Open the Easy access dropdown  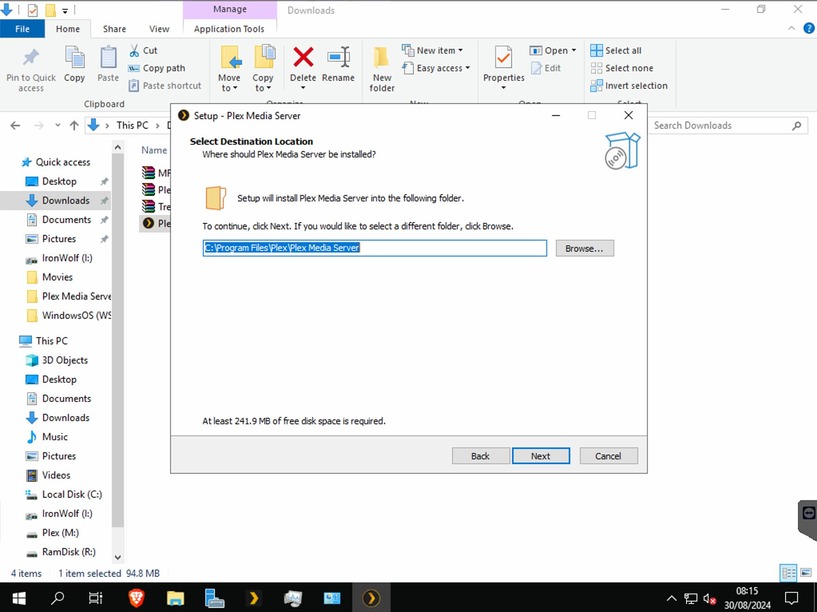[436, 68]
